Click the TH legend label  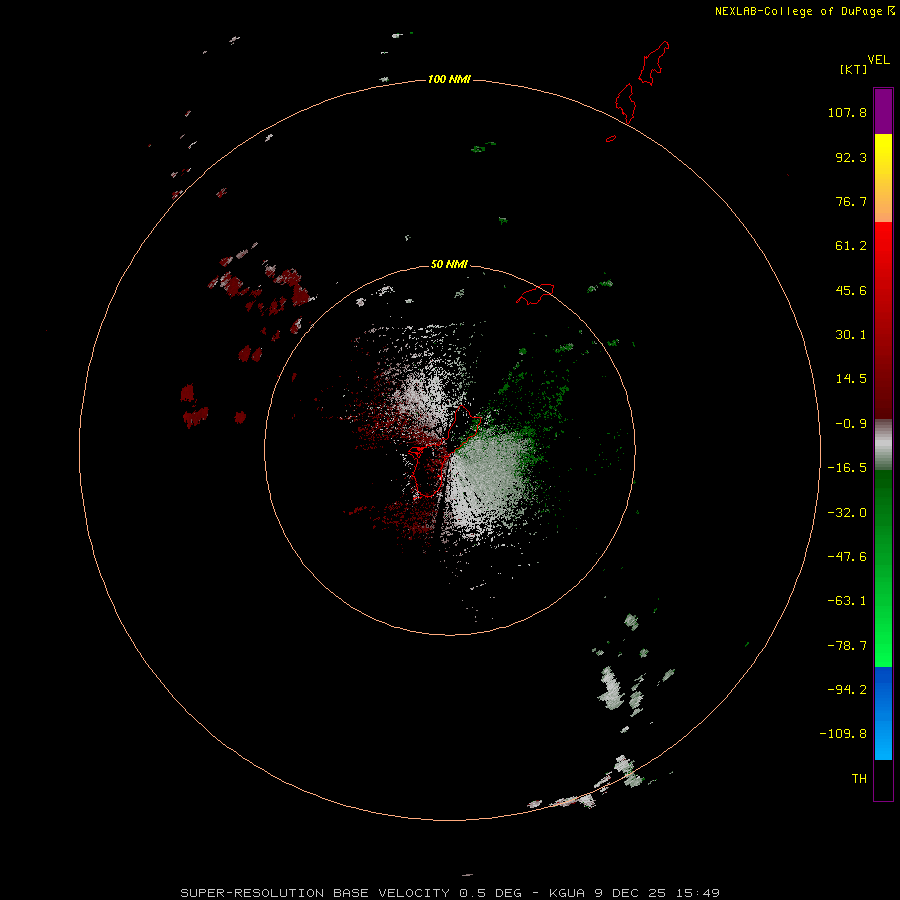click(859, 779)
